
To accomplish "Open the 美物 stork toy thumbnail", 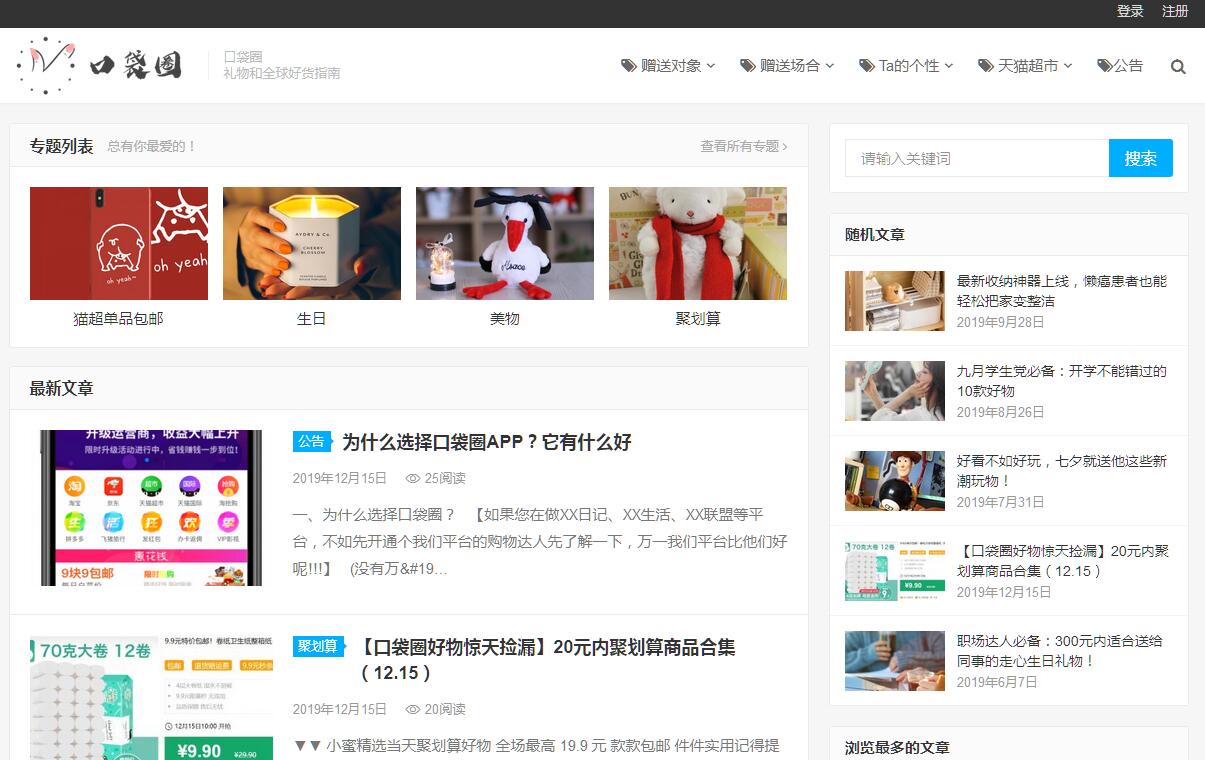I will 505,243.
